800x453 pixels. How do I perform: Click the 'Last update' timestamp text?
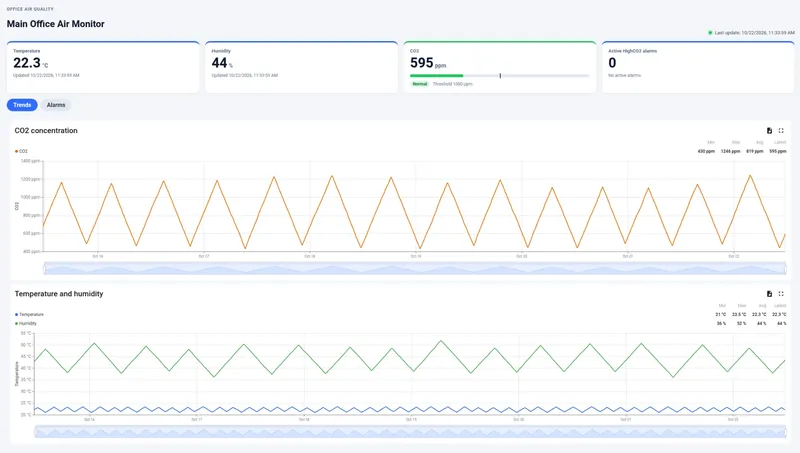[755, 33]
